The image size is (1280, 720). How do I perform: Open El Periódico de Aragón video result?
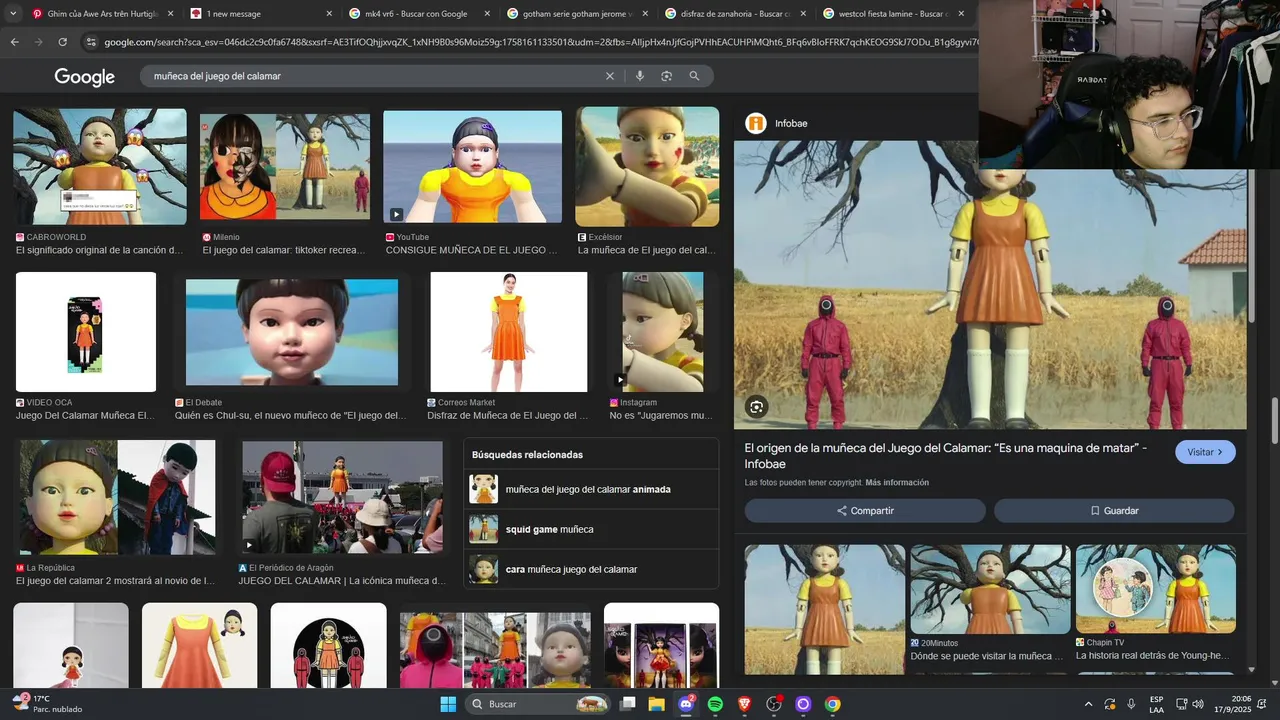tap(342, 498)
